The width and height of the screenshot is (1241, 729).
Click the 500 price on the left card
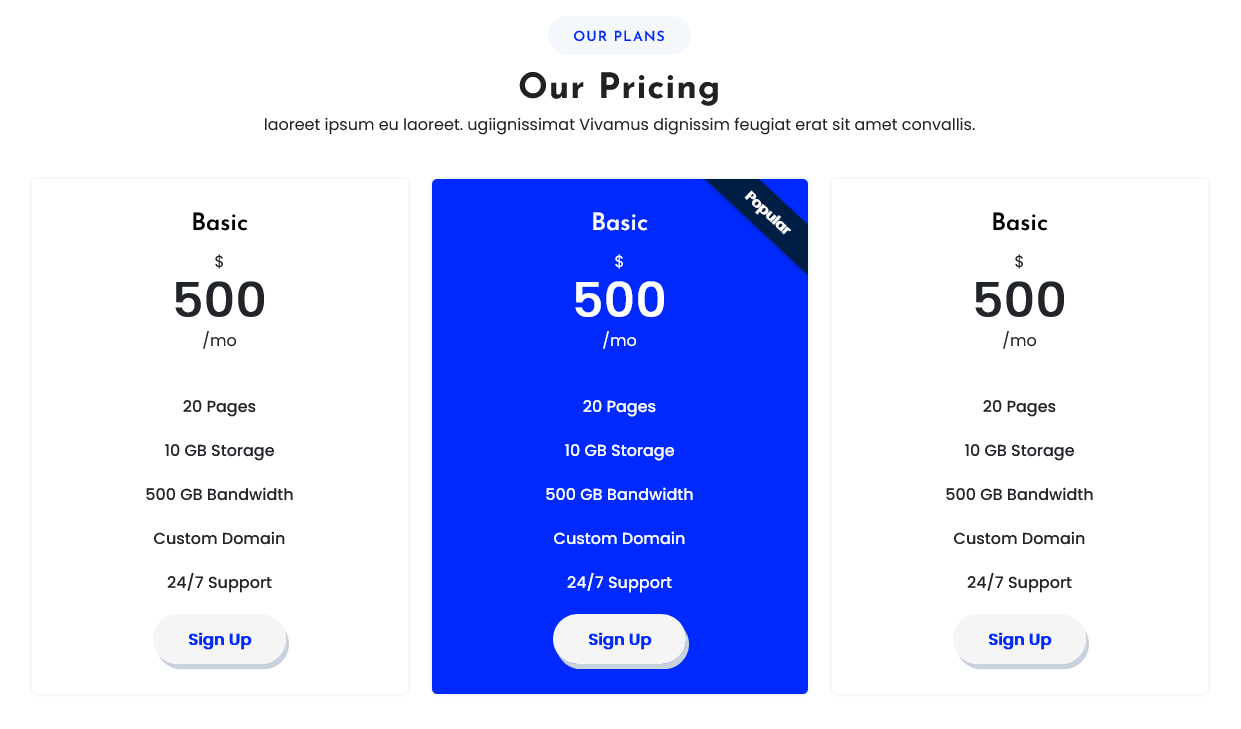click(x=220, y=300)
